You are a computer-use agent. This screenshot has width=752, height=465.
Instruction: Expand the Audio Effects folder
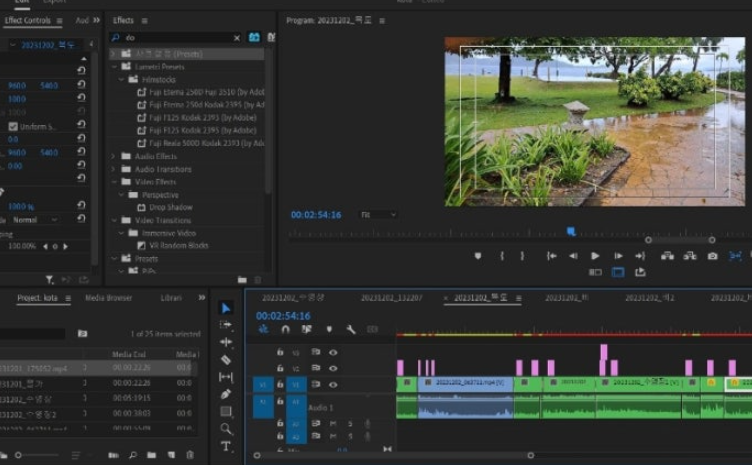pyautogui.click(x=114, y=156)
